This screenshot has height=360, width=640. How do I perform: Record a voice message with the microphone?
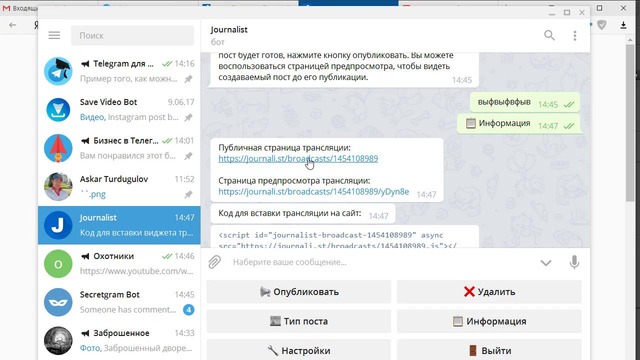coord(574,262)
